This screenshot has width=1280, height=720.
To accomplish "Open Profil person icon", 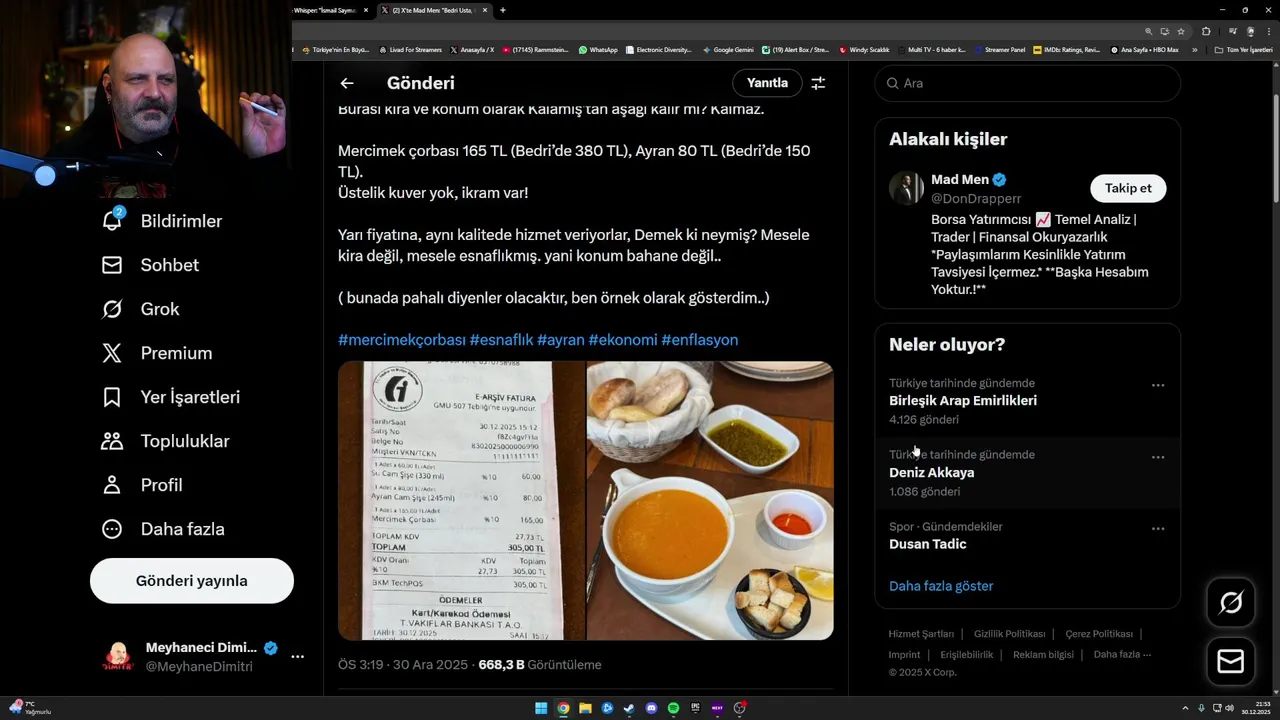I will [x=112, y=485].
